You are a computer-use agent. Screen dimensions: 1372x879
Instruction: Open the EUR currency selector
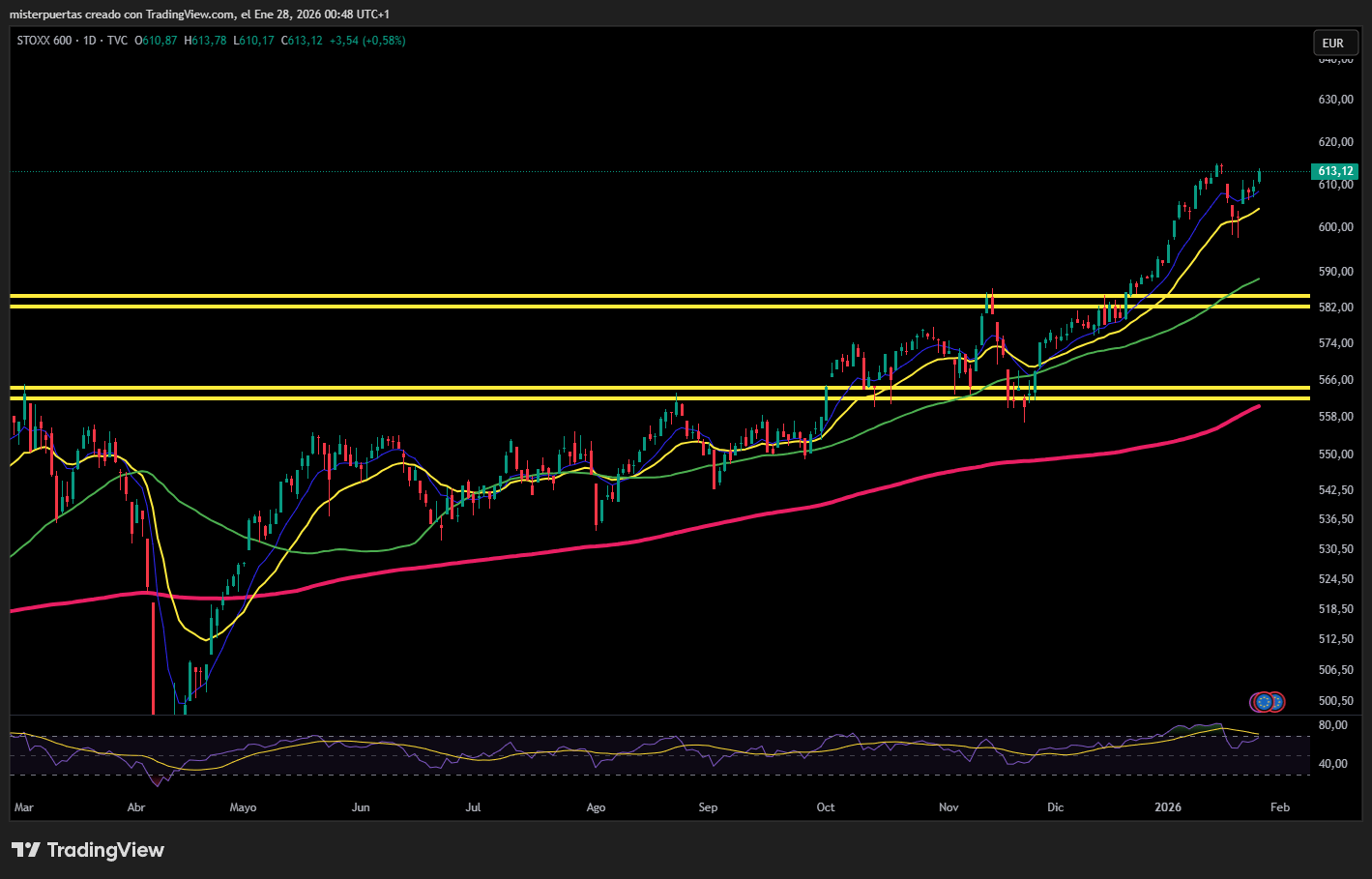1333,43
